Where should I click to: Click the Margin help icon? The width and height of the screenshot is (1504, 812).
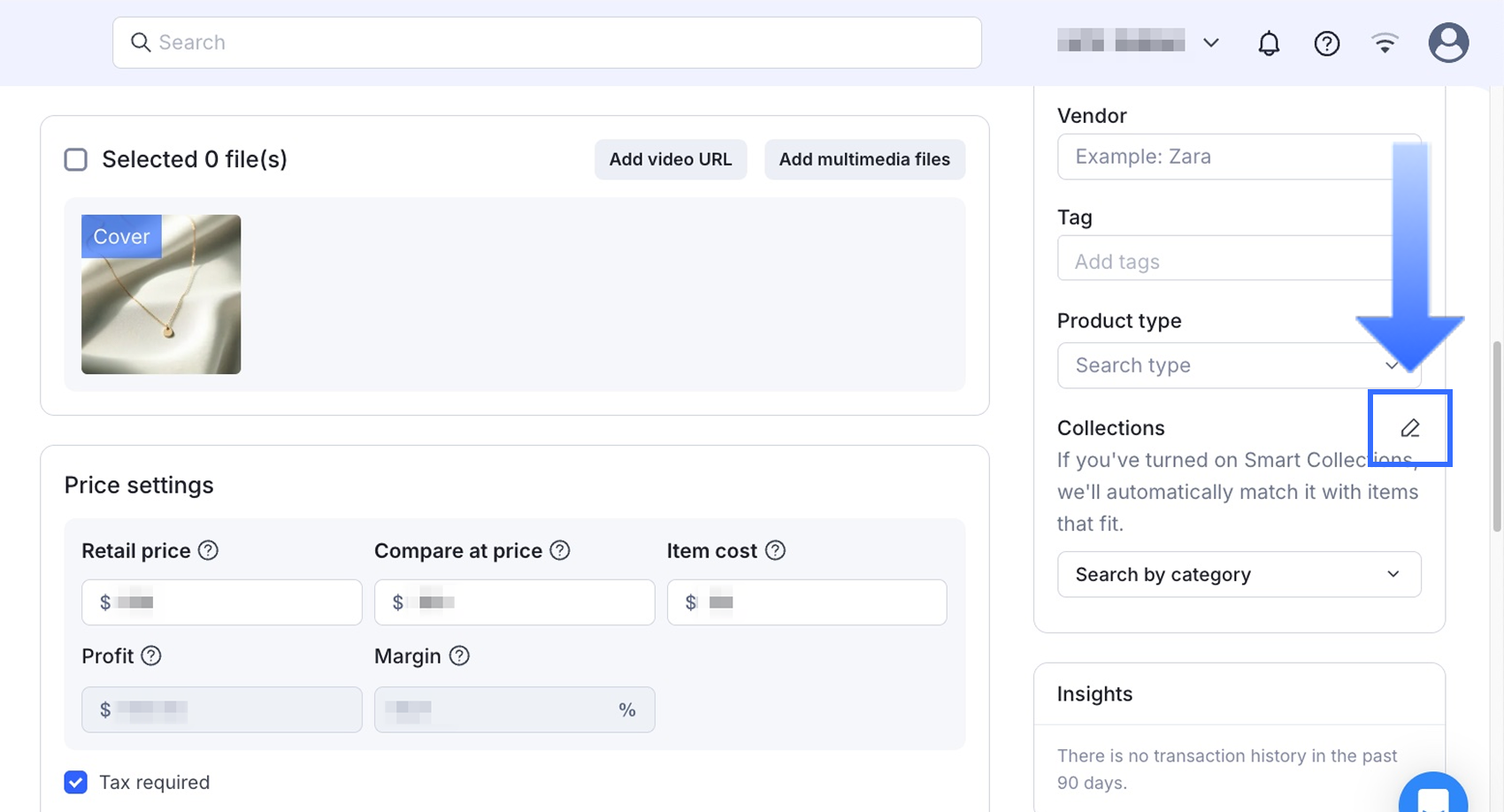(x=459, y=655)
